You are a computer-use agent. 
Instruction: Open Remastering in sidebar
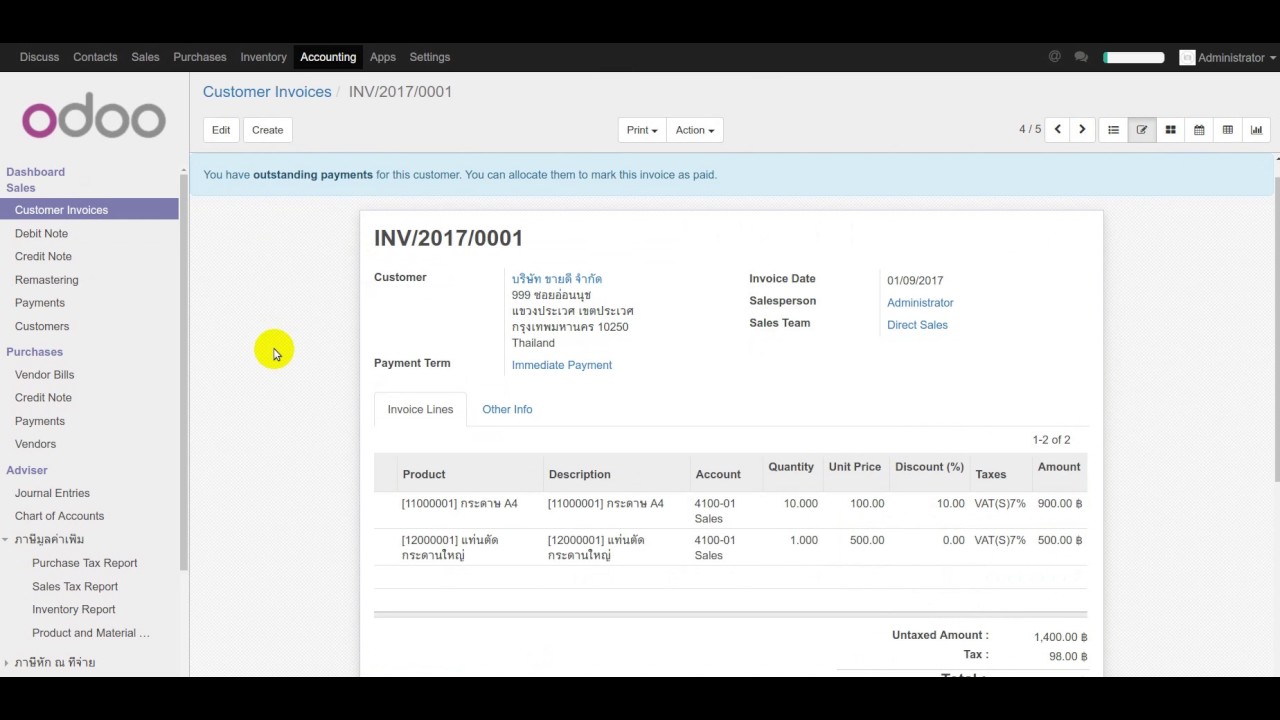pos(46,280)
